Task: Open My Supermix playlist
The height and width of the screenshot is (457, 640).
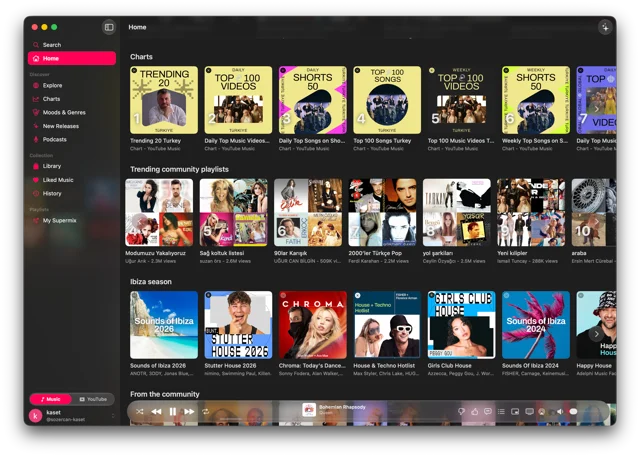Action: [x=72, y=220]
